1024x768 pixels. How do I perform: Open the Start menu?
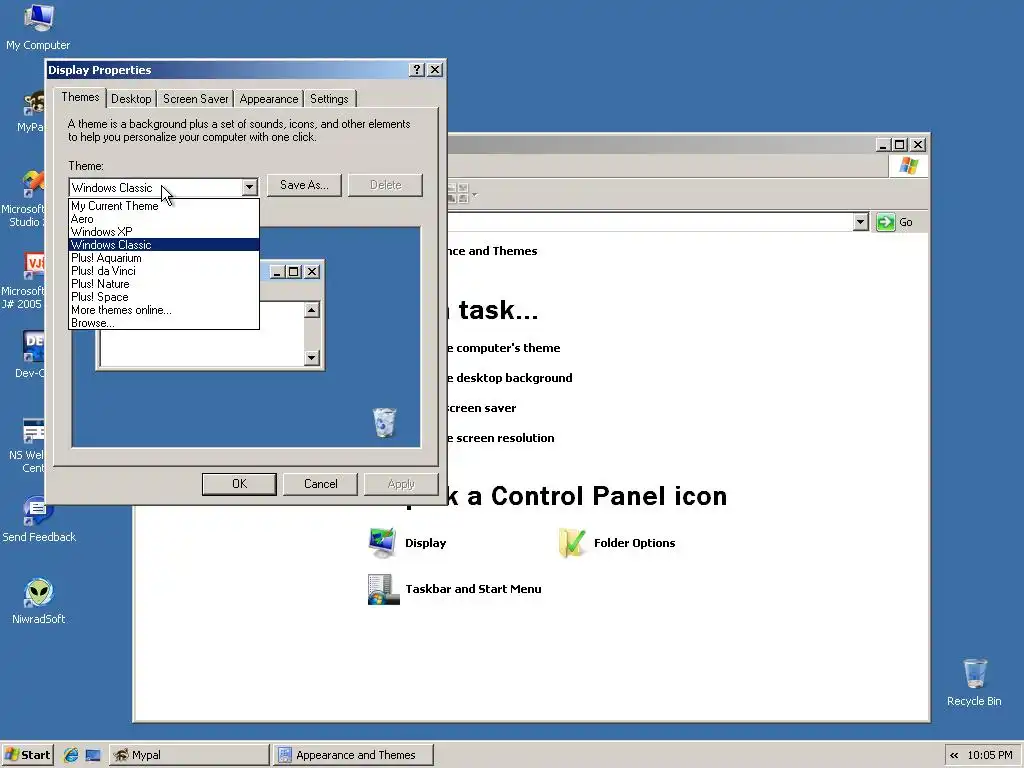pyautogui.click(x=27, y=755)
